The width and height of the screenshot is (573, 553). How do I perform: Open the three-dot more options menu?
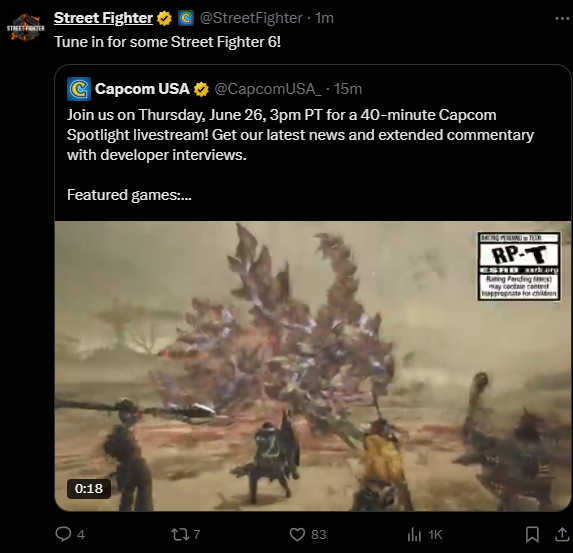click(562, 18)
